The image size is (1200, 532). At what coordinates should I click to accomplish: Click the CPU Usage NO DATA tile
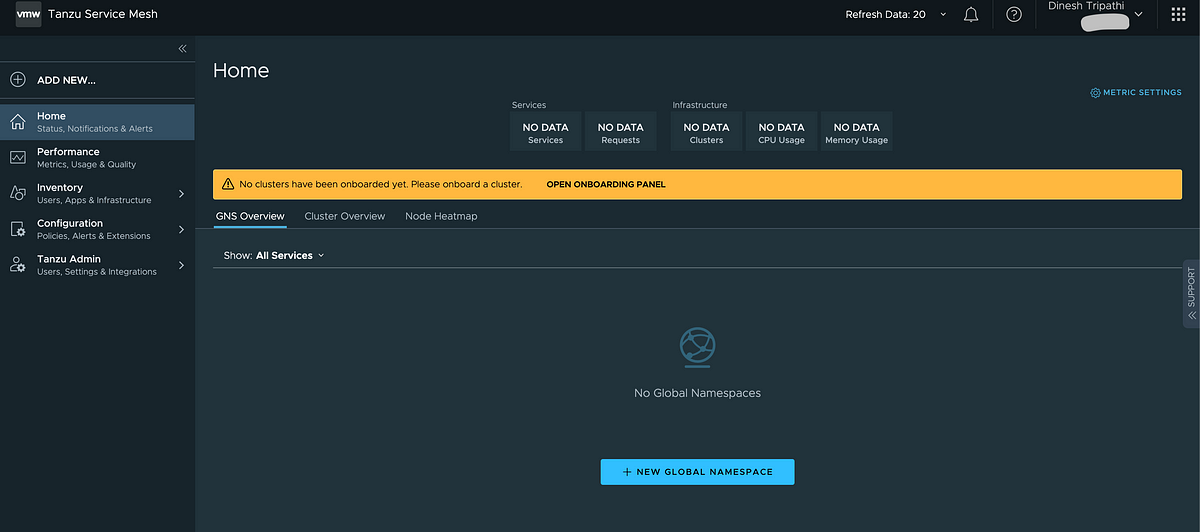coord(781,131)
